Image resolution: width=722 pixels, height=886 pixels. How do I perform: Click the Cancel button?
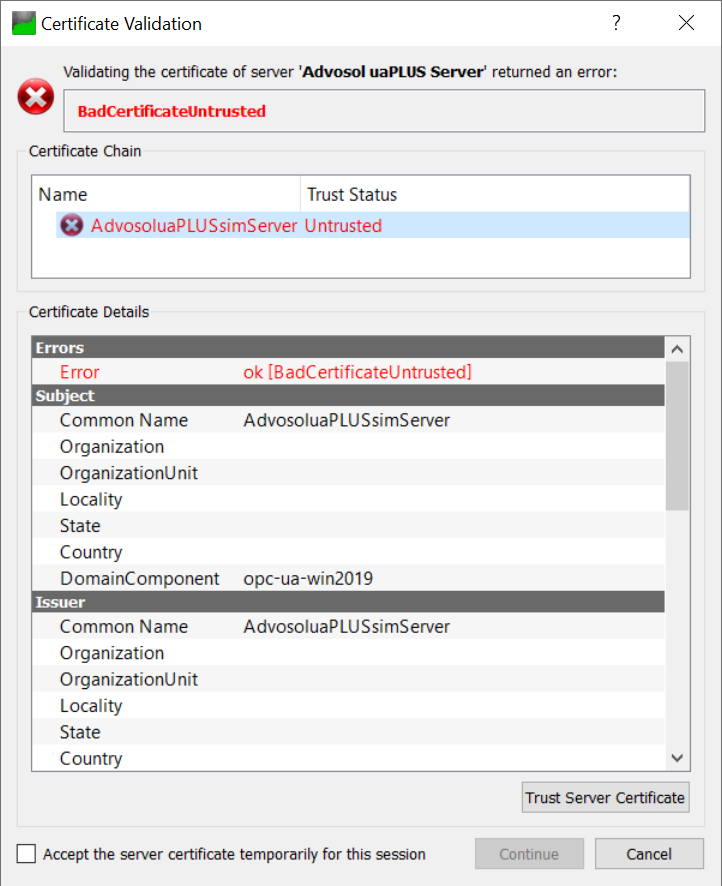649,854
